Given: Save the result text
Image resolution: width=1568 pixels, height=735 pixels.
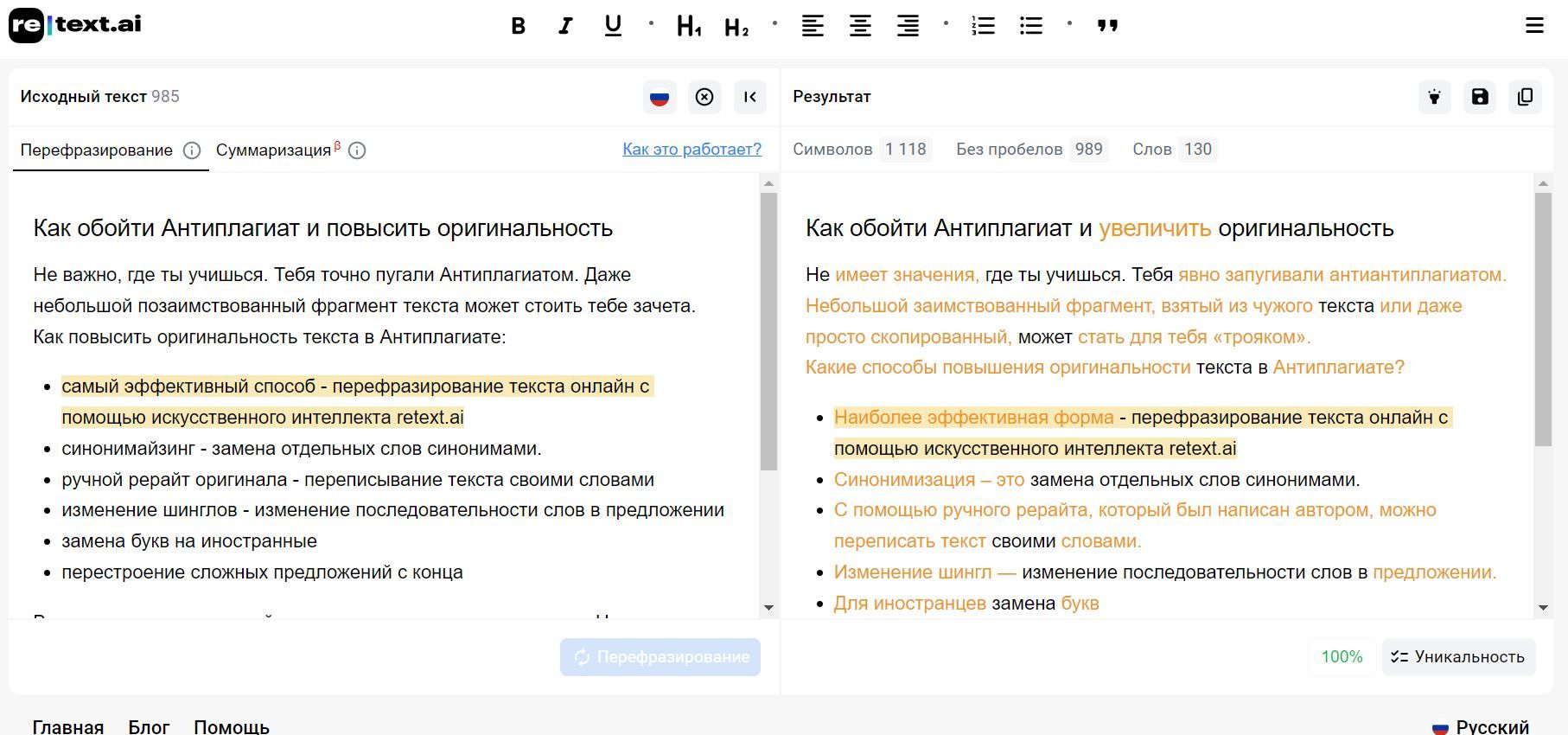Looking at the screenshot, I should [1480, 97].
